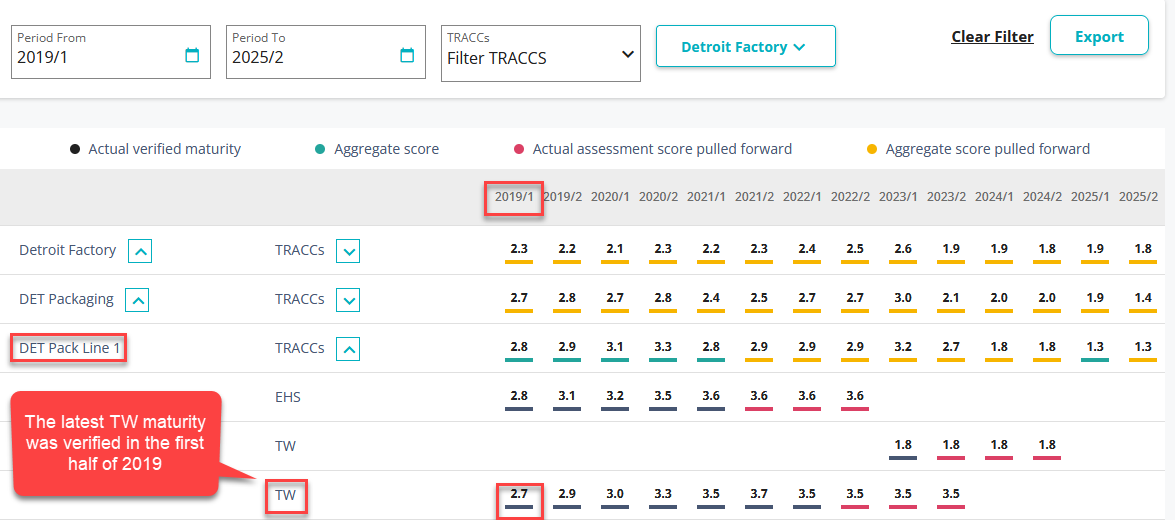The width and height of the screenshot is (1175, 520).
Task: Click the black Actual verified maturity legend dot
Action: tap(75, 150)
